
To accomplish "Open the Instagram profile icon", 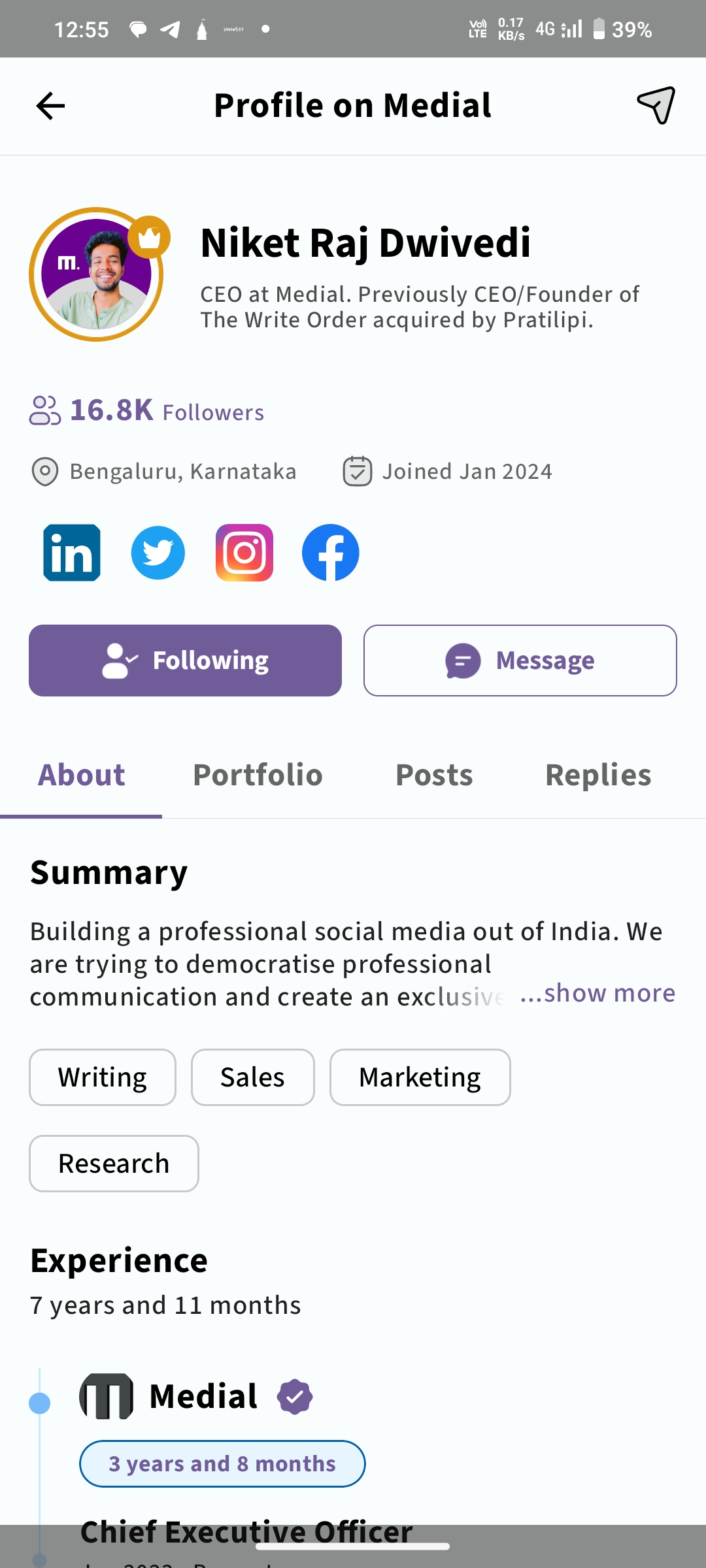I will click(244, 553).
